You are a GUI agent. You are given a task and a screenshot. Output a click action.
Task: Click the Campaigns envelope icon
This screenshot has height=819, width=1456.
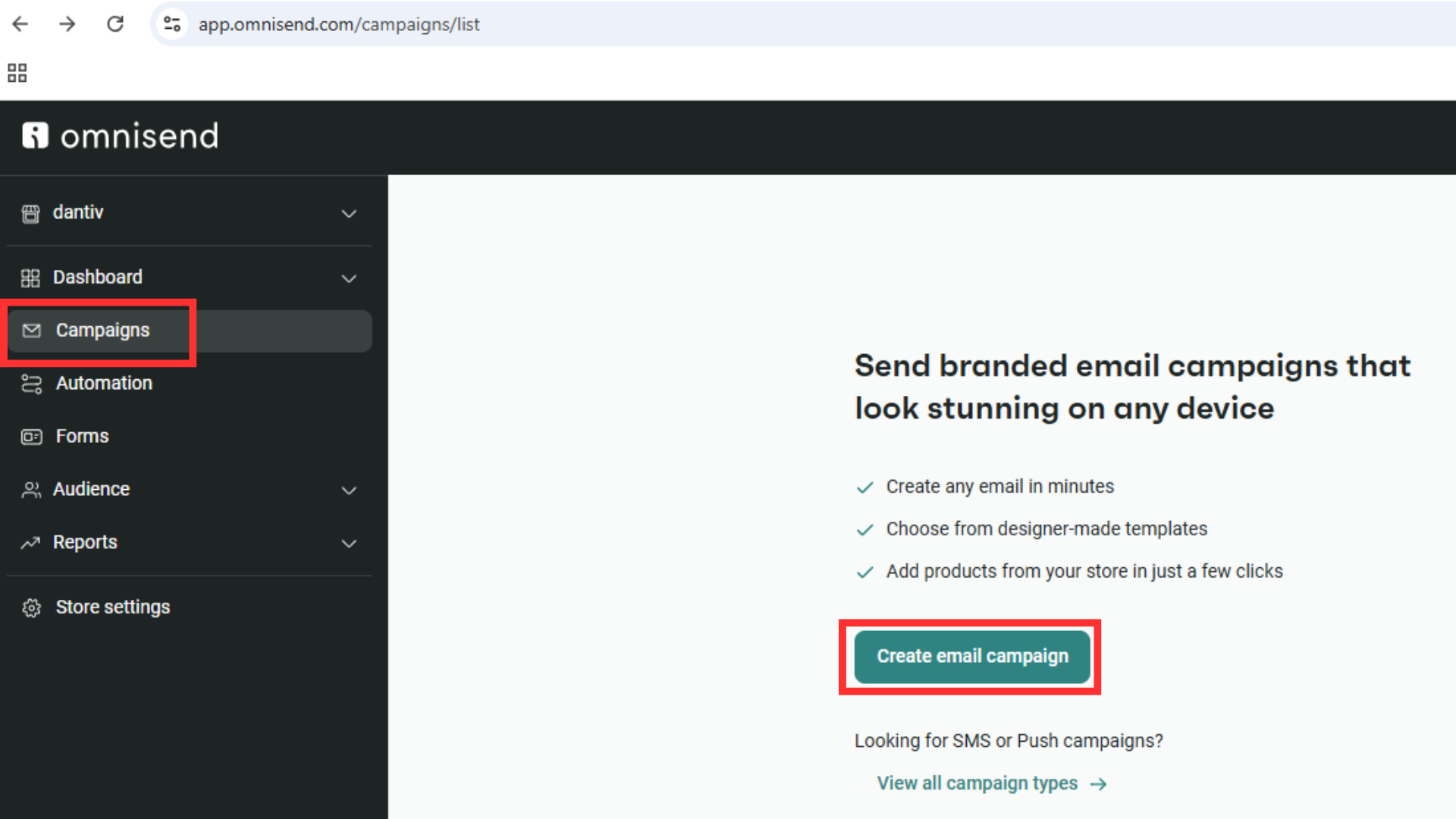[x=32, y=331]
